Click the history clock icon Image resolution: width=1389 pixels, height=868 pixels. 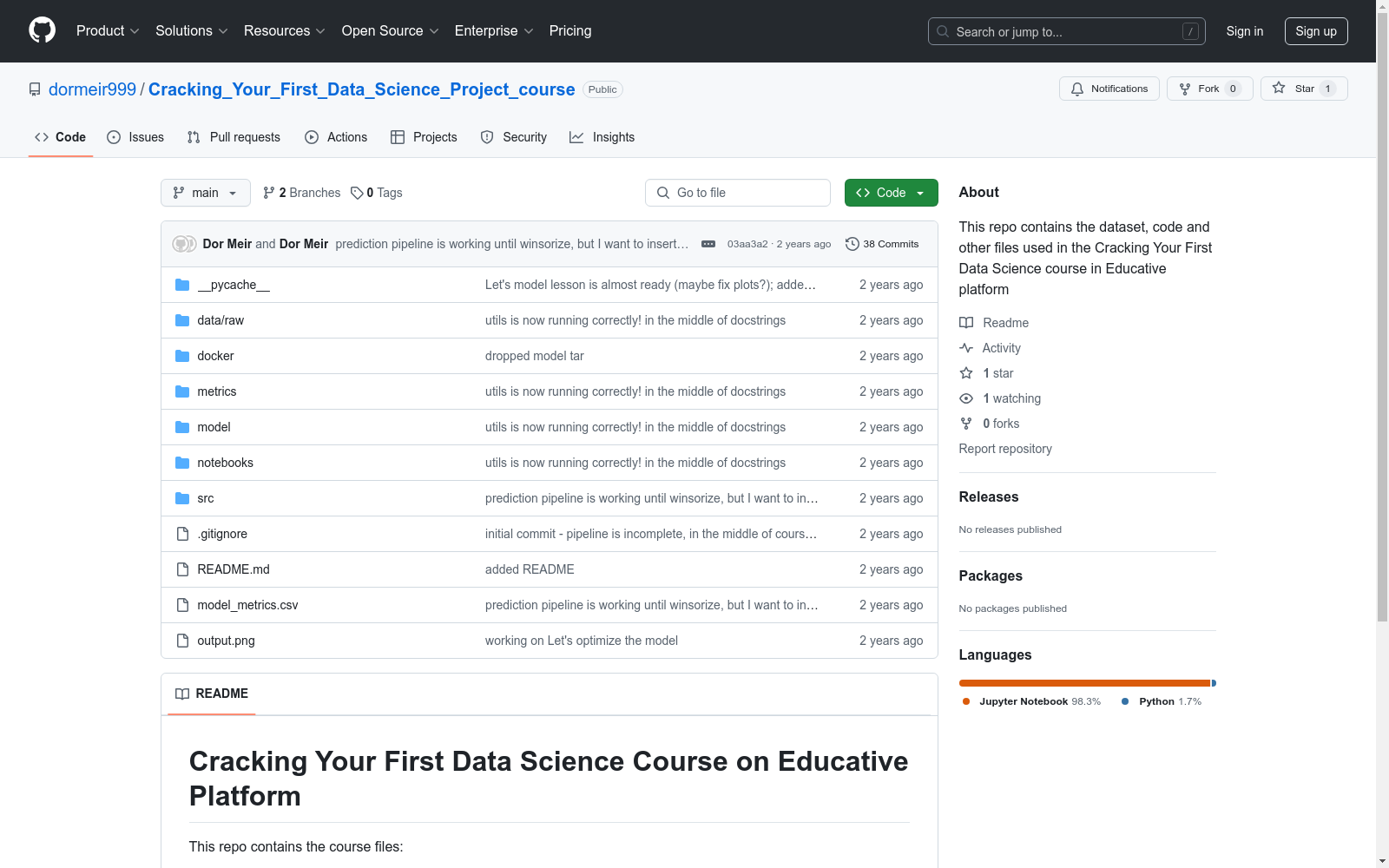tap(852, 244)
